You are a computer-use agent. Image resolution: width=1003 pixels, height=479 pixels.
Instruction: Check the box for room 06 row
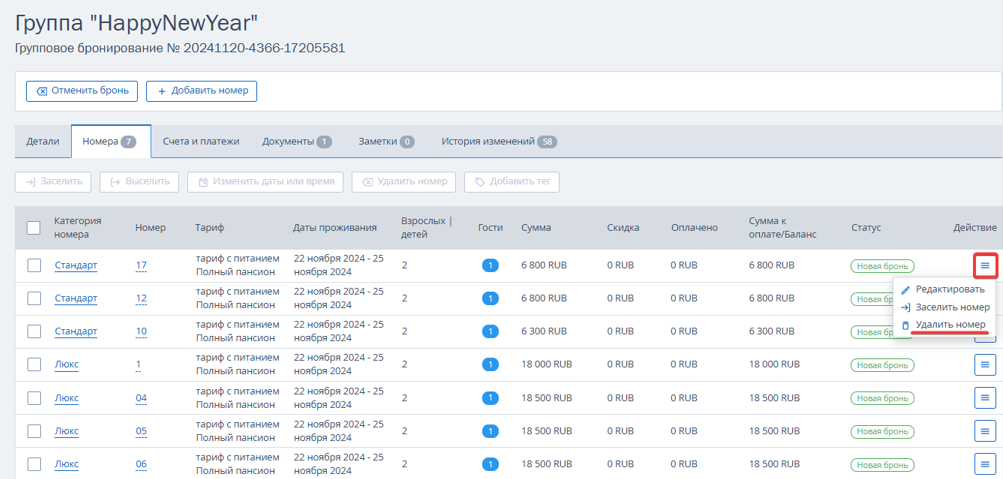point(34,464)
